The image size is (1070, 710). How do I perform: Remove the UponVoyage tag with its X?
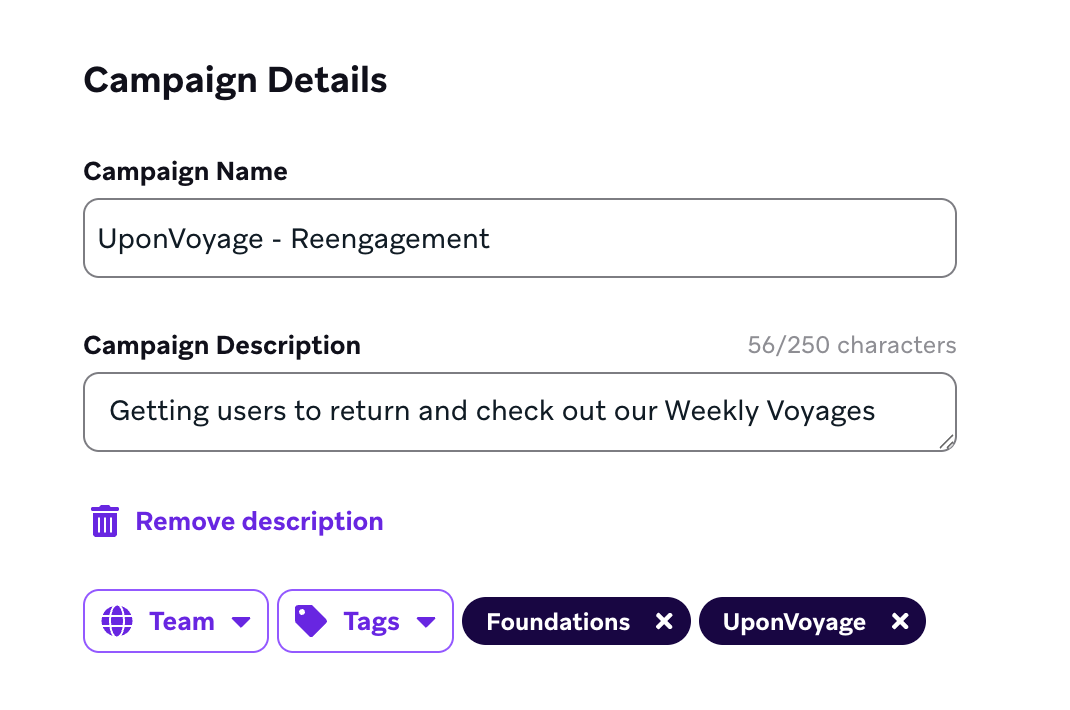pyautogui.click(x=900, y=622)
